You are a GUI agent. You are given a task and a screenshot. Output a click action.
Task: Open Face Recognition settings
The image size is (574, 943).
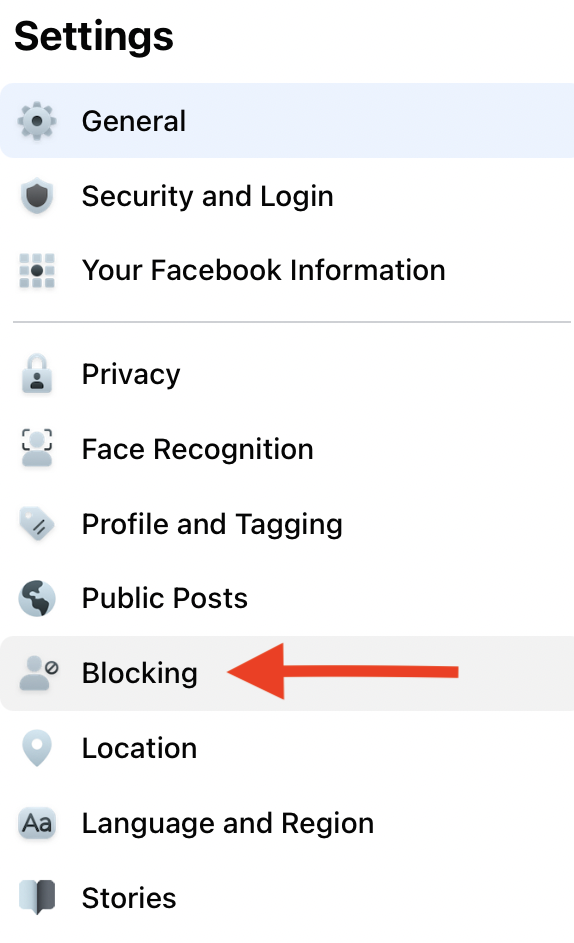[287, 449]
